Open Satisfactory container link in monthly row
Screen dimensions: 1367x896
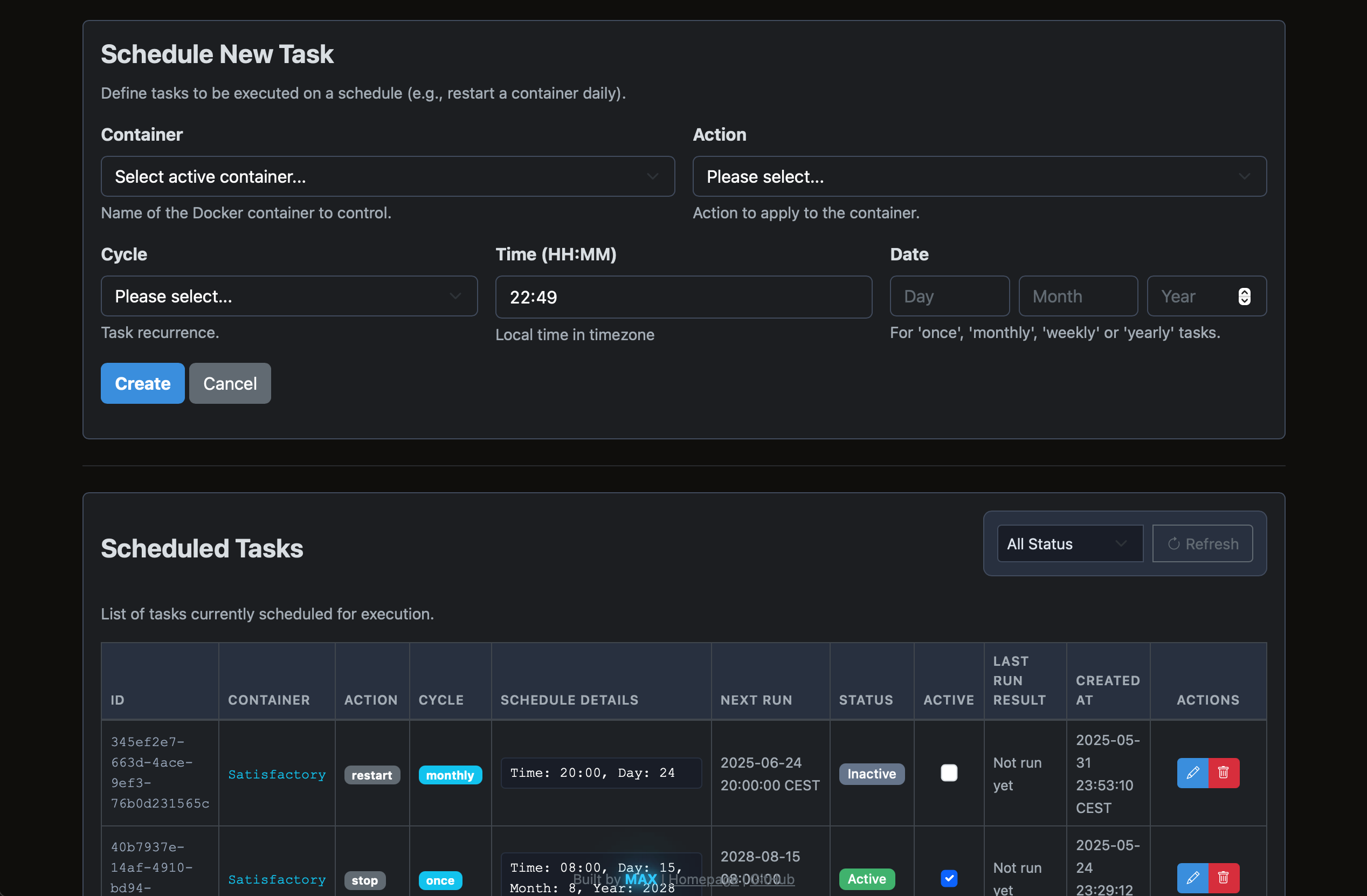(277, 774)
